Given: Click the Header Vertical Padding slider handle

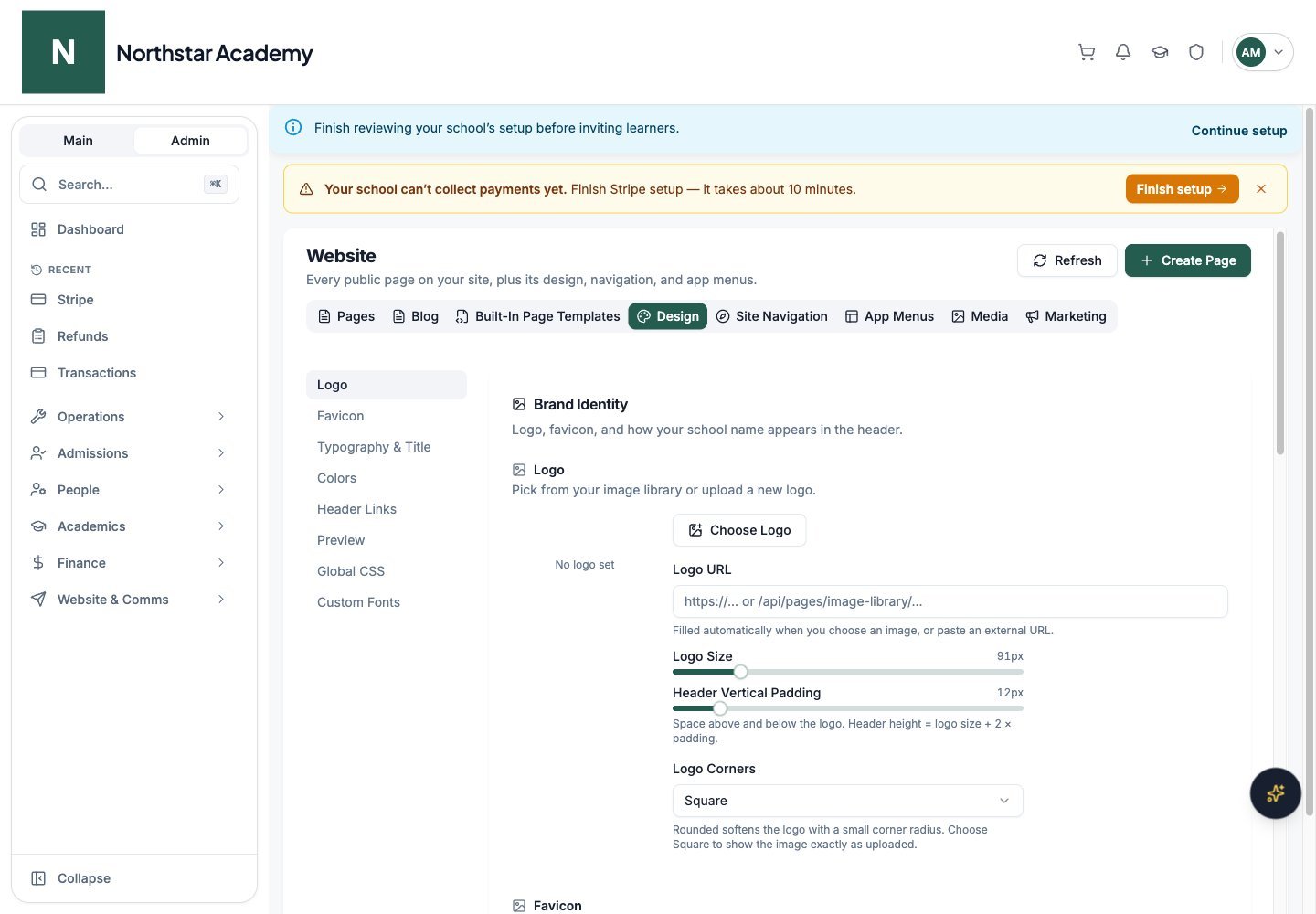Looking at the screenshot, I should click(x=720, y=708).
